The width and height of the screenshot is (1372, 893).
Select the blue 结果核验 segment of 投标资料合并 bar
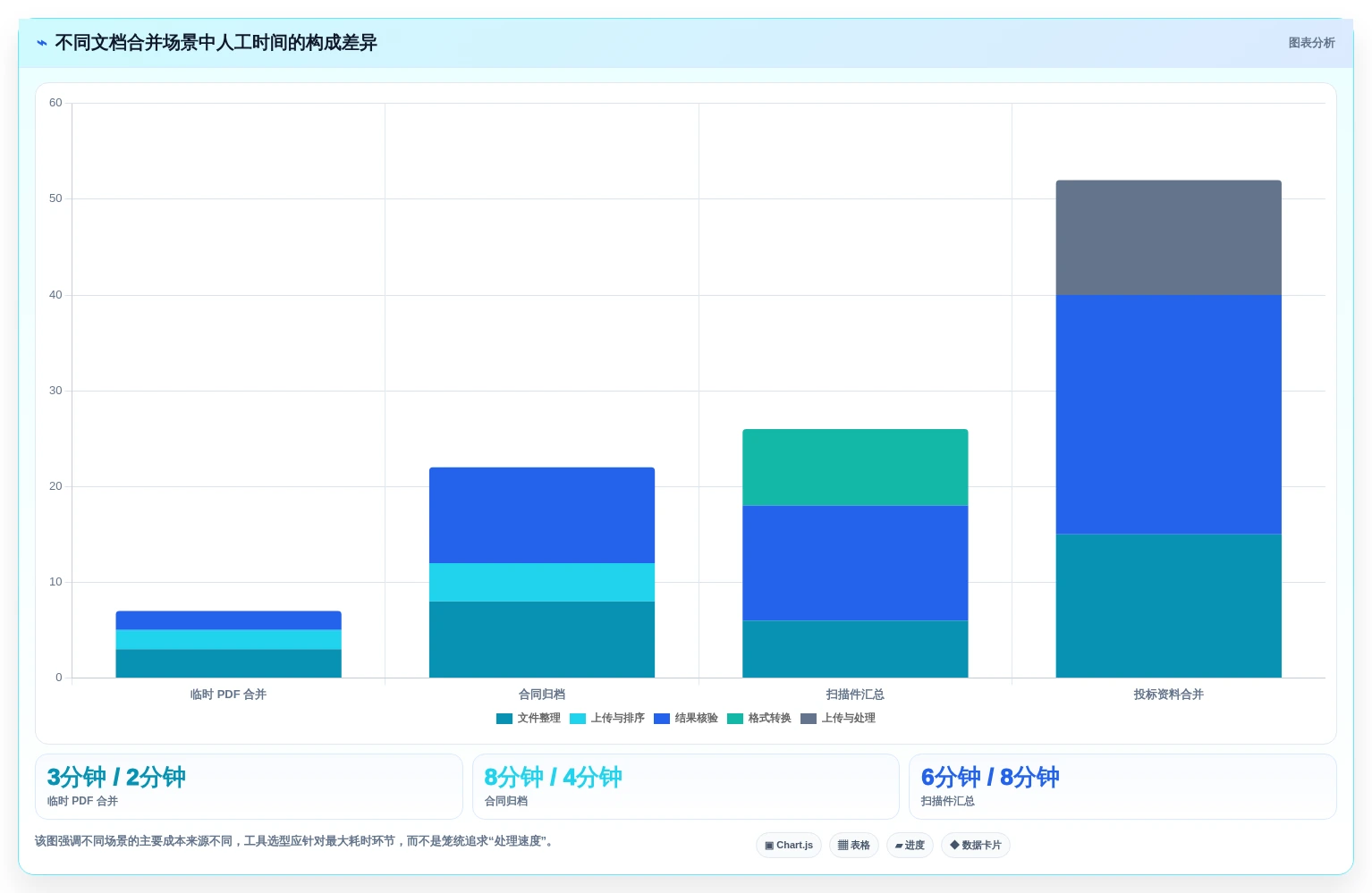click(x=1168, y=415)
